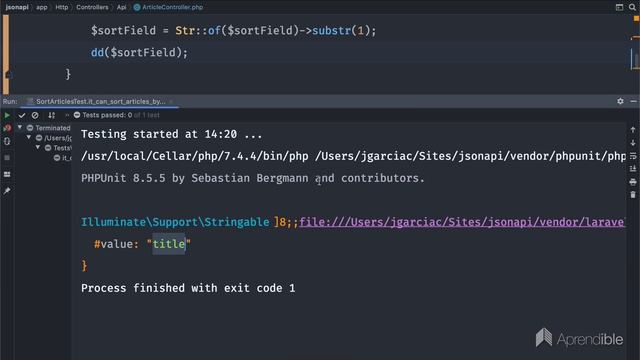Click the restore layout icon in Run sidebar
640x360 pixels.
[x=7, y=174]
